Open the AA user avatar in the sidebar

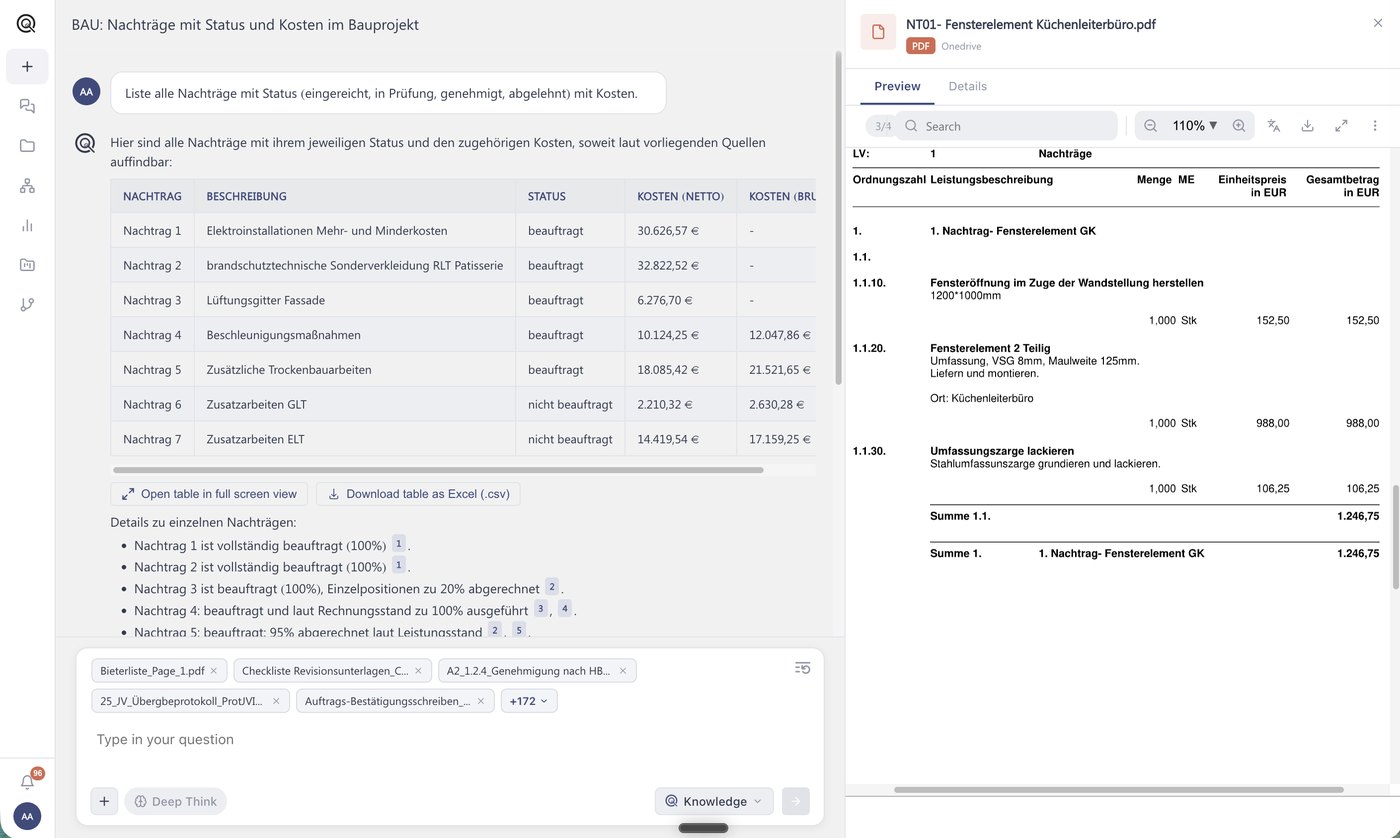click(27, 816)
